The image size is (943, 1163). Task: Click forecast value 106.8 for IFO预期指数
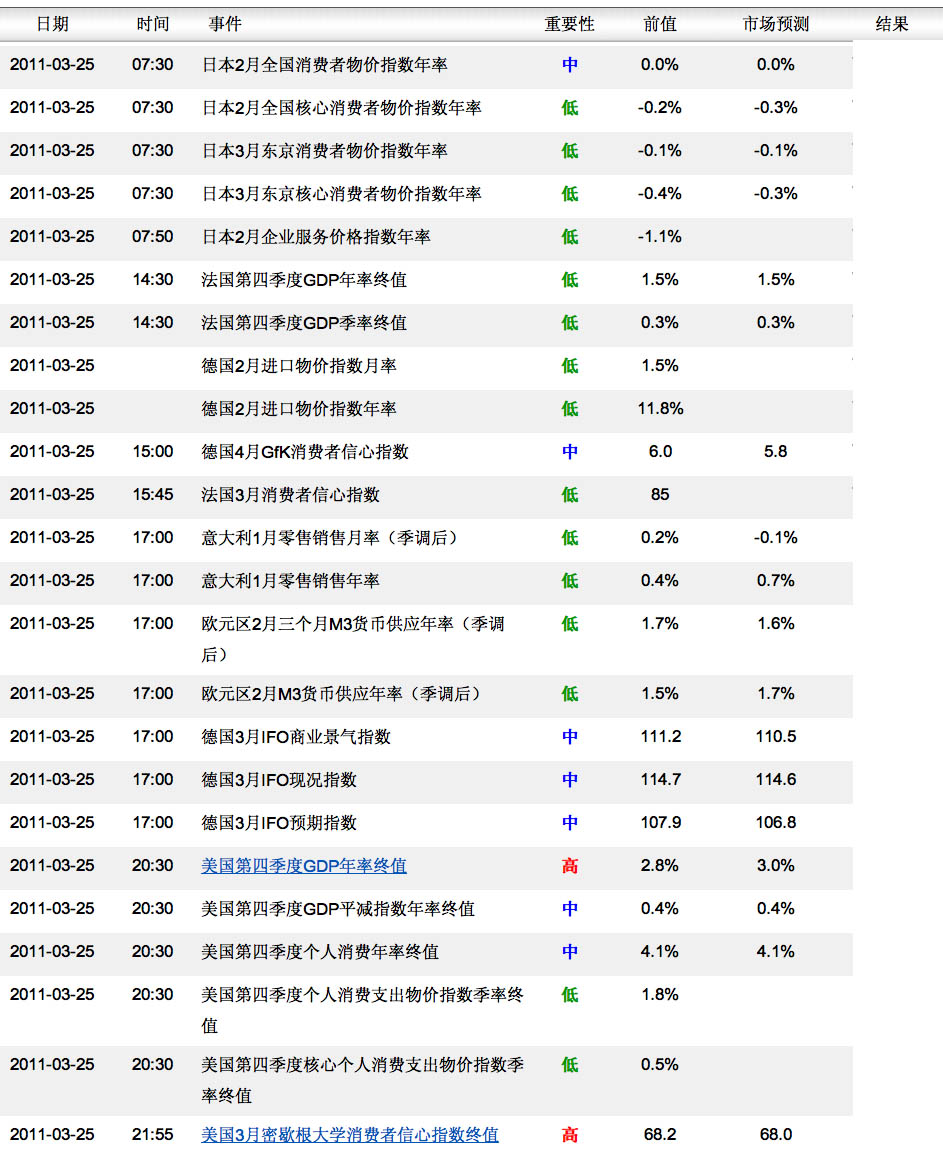775,823
